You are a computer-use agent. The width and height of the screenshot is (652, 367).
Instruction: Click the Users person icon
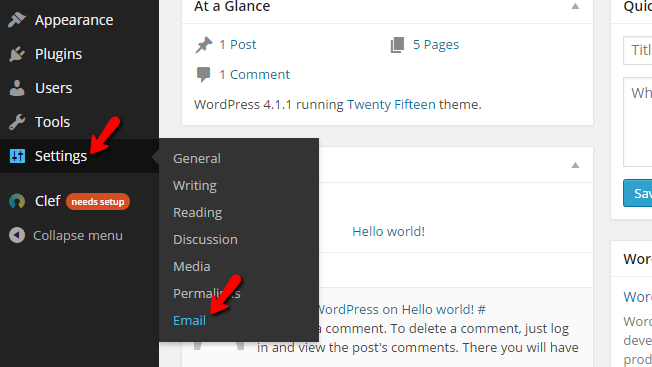[17, 88]
